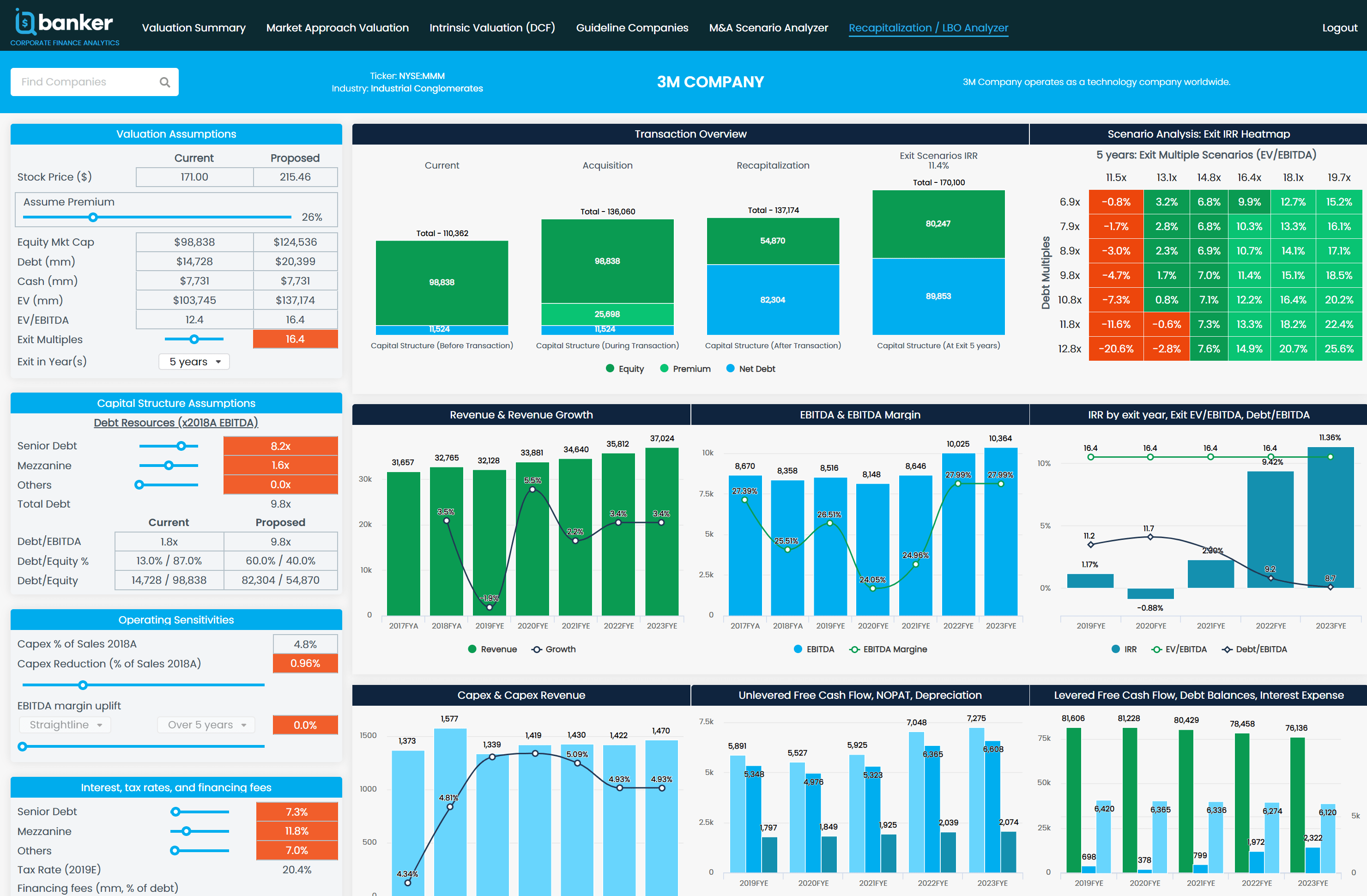The height and width of the screenshot is (896, 1367).
Task: Hide the Revenue series via legend icon
Action: click(472, 649)
